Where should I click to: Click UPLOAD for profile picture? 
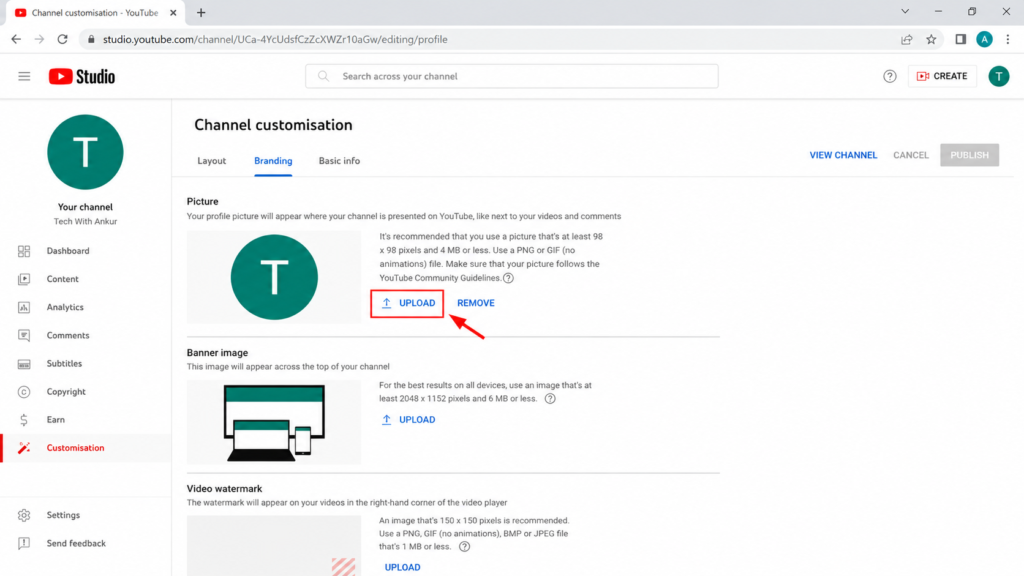click(x=408, y=303)
